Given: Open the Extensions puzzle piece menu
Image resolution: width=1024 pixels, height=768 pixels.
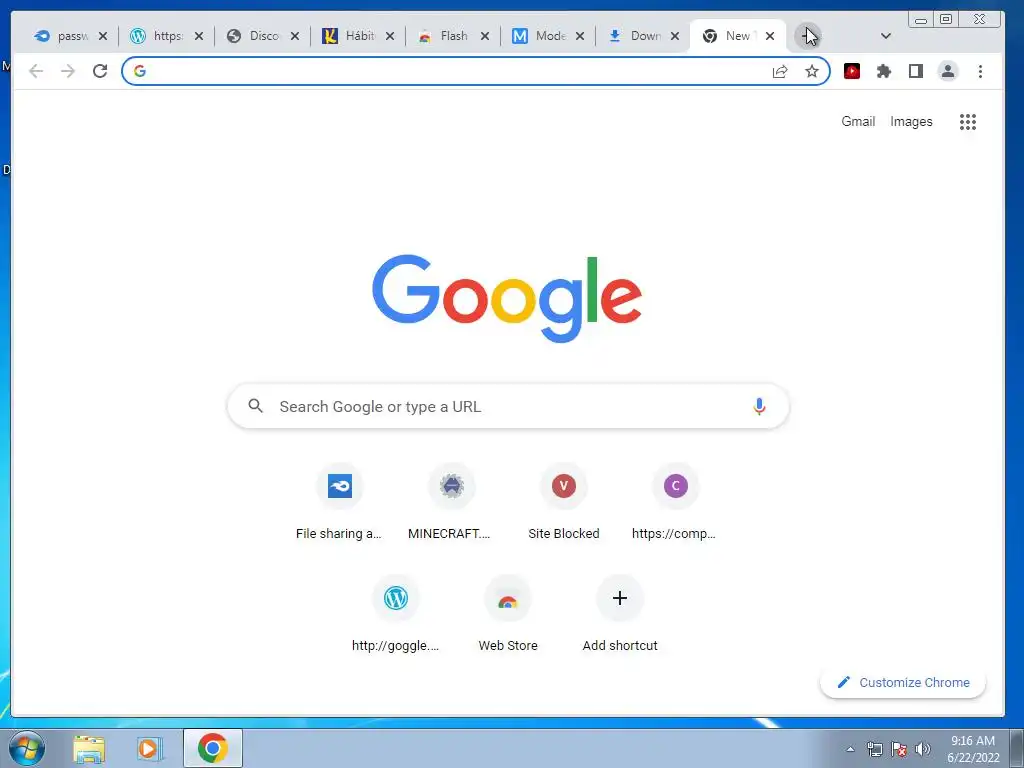Looking at the screenshot, I should pos(884,71).
